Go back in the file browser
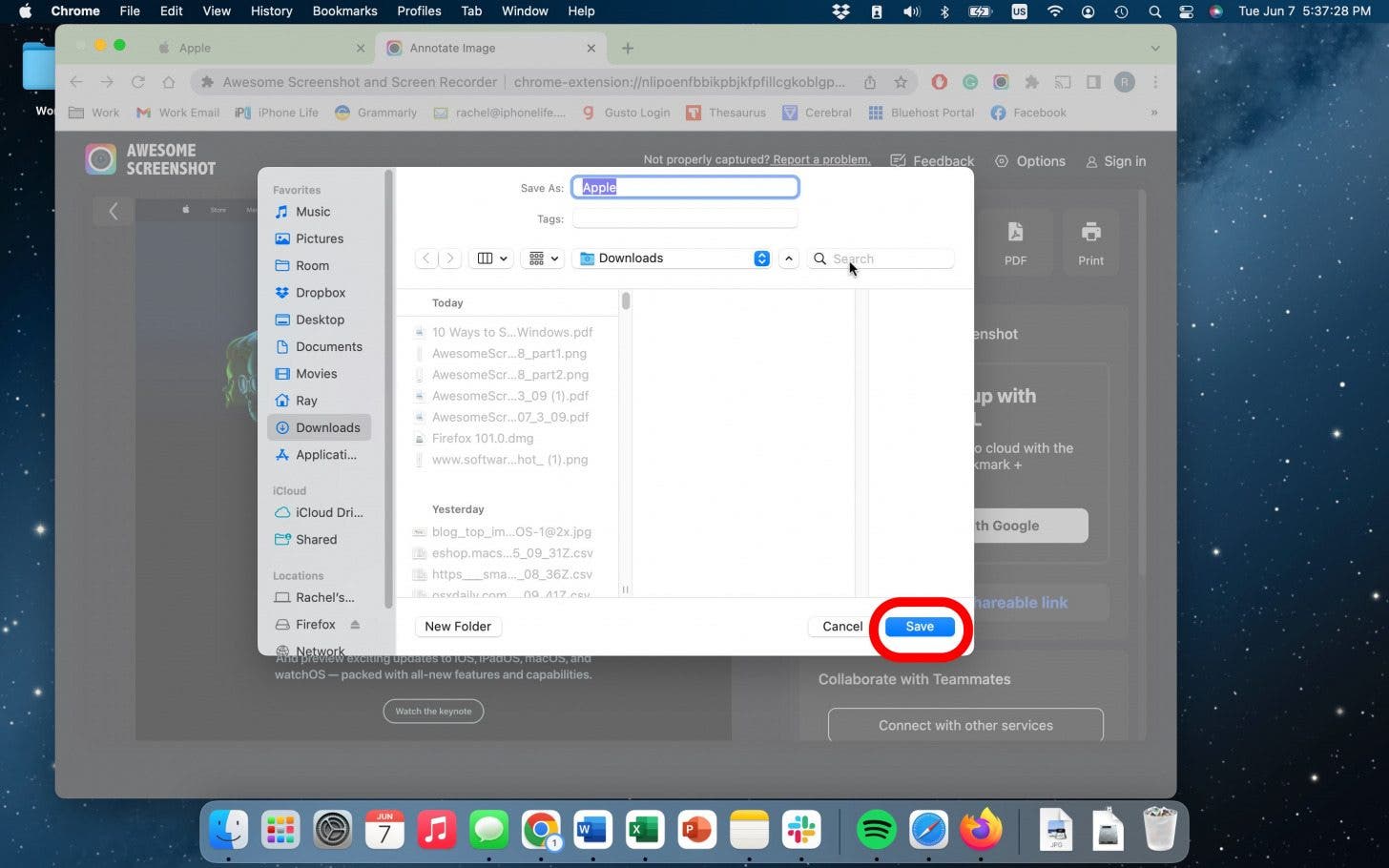Viewport: 1389px width, 868px height. pos(426,258)
